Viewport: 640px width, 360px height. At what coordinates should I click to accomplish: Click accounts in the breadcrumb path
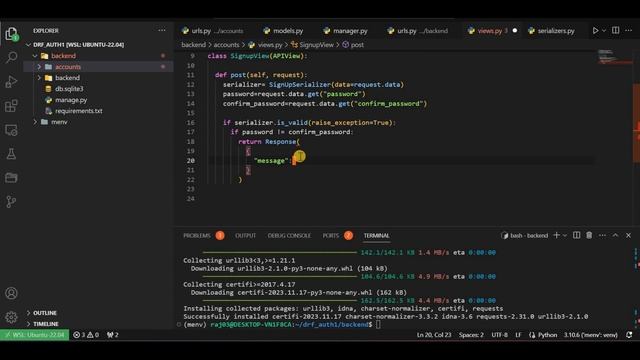point(226,44)
